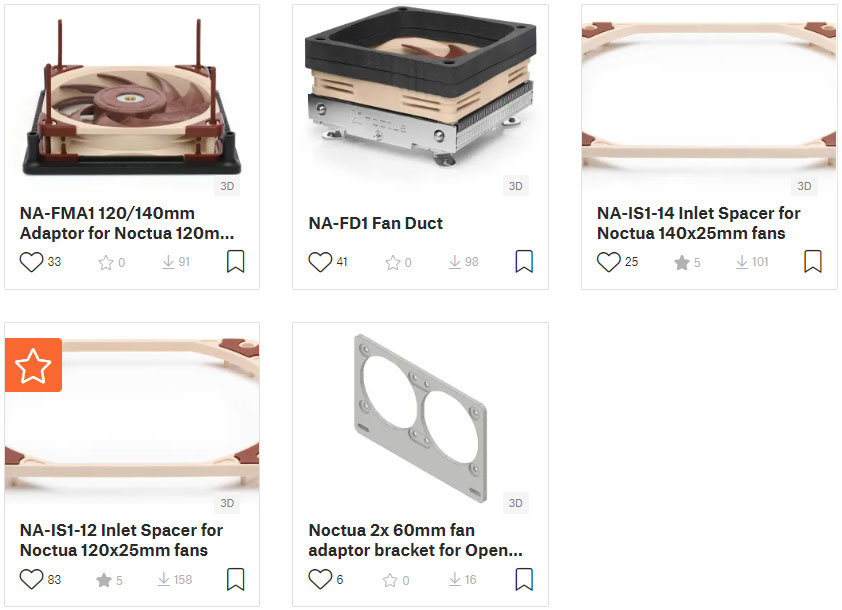The width and height of the screenshot is (842, 610).
Task: Click the rating star on NA-IS1-14 card
Action: (x=682, y=263)
